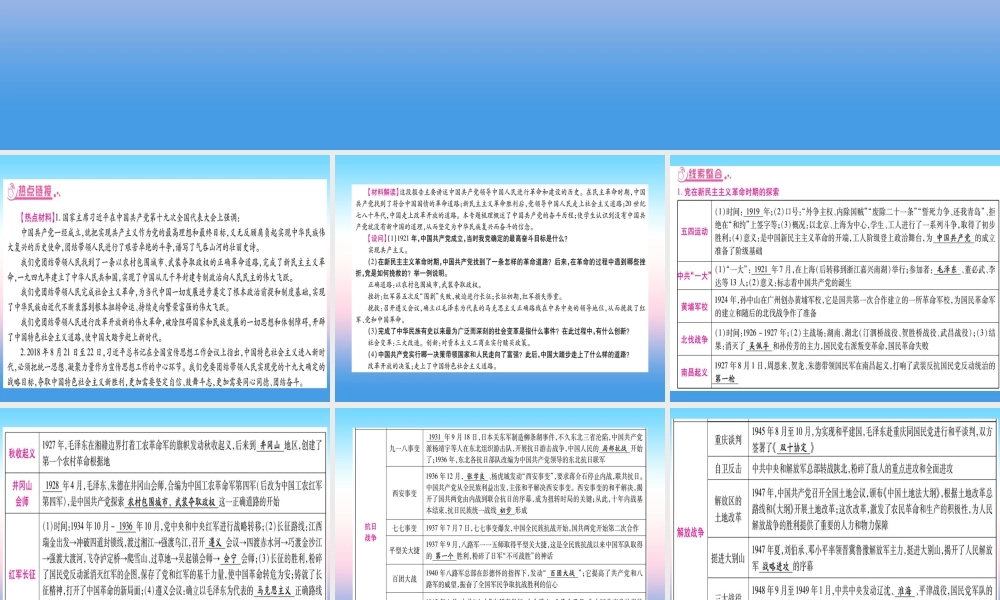The image size is (1000, 600).
Task: Select the heading 党在新民主主义革命时期的探索
Action: tap(728, 191)
